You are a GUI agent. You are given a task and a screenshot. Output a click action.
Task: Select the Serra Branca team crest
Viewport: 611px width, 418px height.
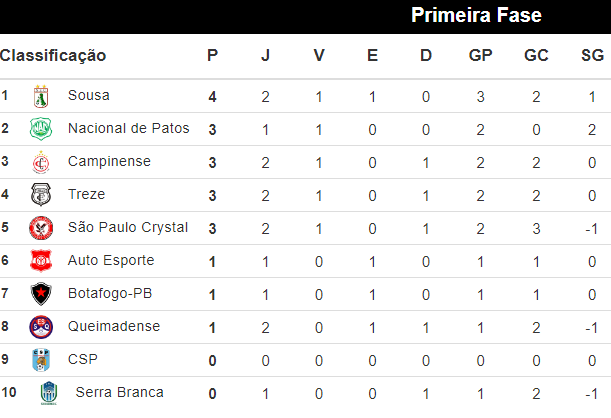(x=49, y=393)
